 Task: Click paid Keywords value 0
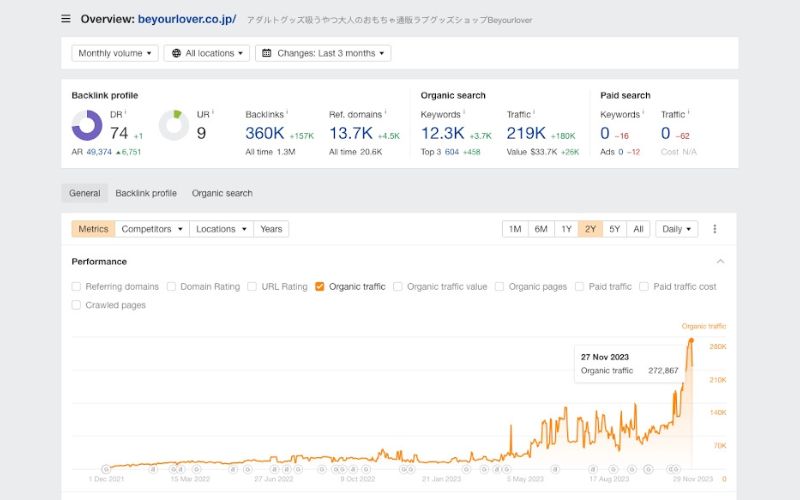pos(605,133)
